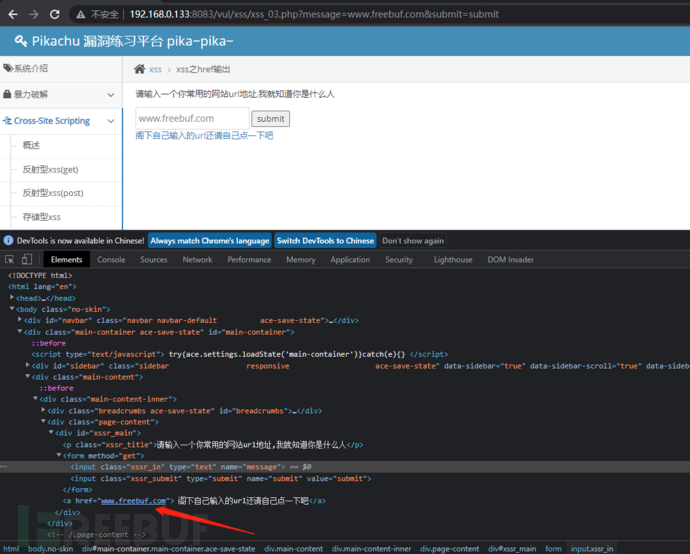Image resolution: width=690 pixels, height=554 pixels.
Task: Click Always match Chrome's language button
Action: pos(210,241)
